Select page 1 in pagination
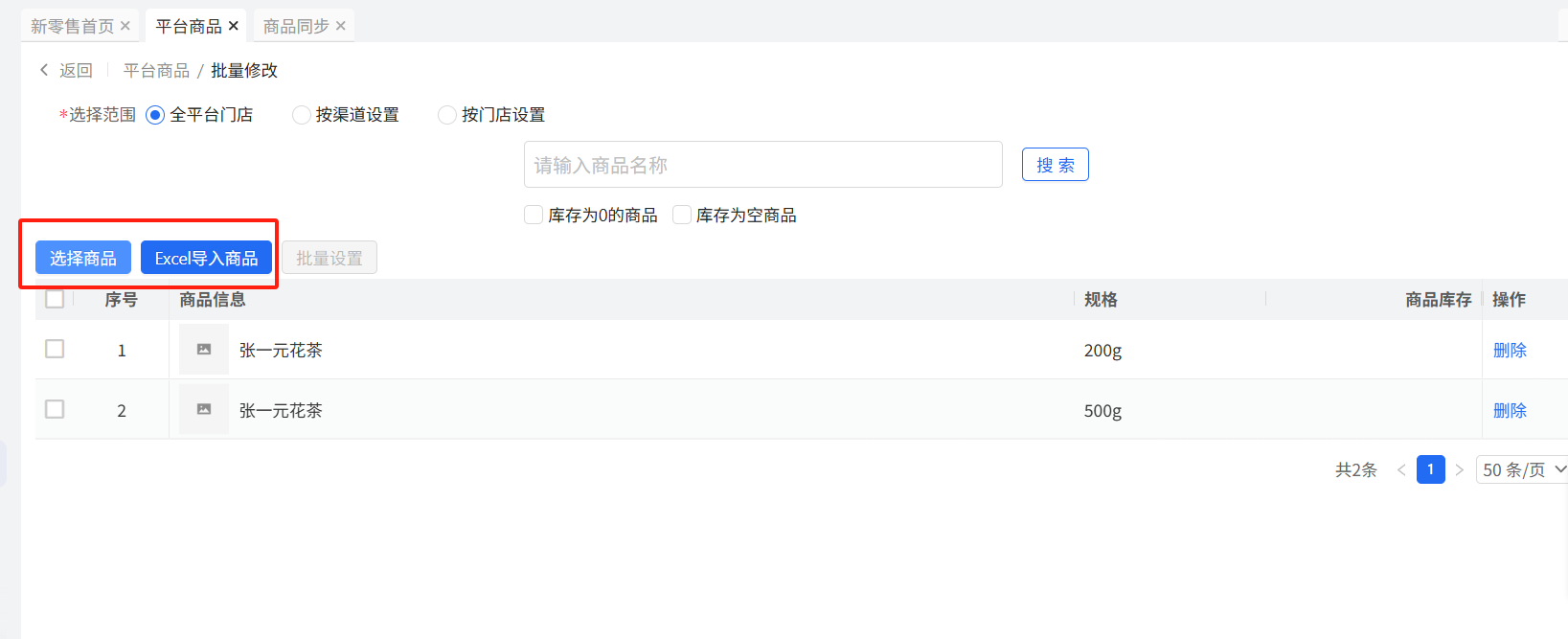 click(x=1431, y=469)
